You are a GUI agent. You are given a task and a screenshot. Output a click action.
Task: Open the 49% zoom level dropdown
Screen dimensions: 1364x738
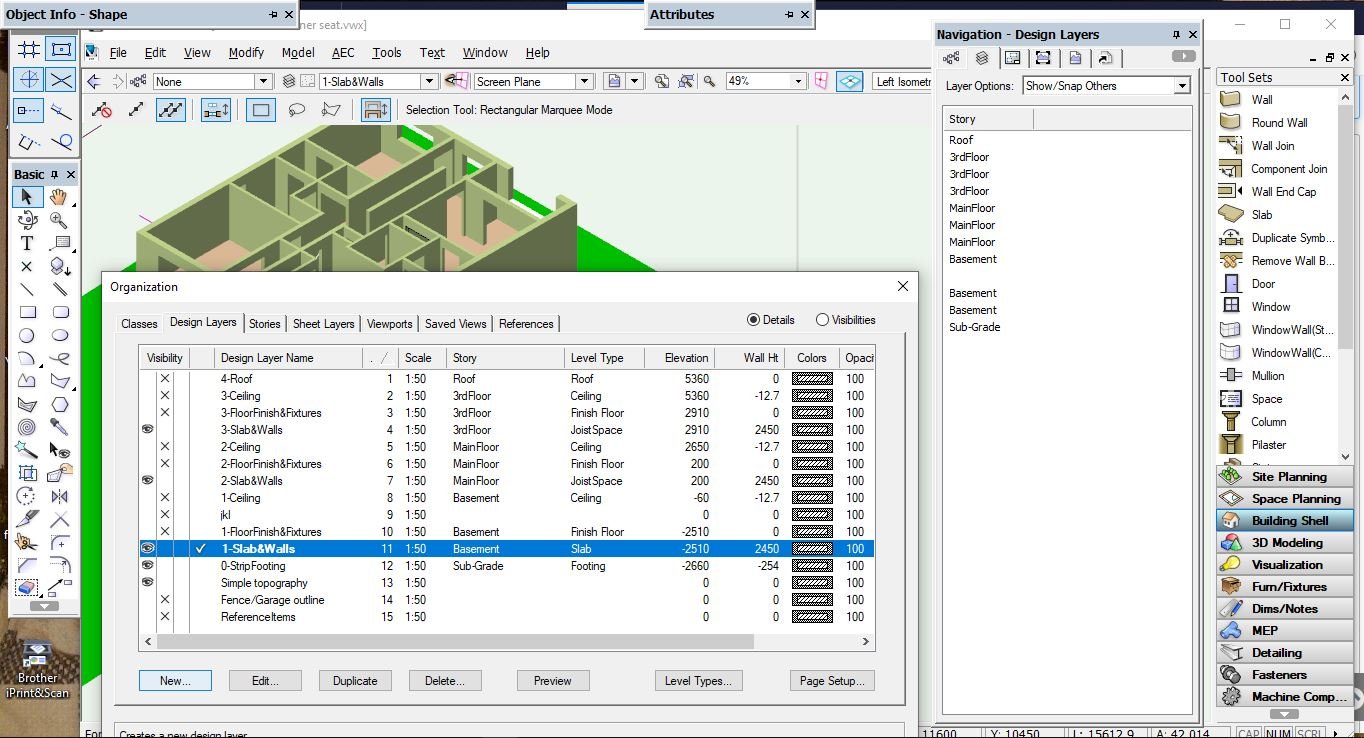[x=798, y=82]
